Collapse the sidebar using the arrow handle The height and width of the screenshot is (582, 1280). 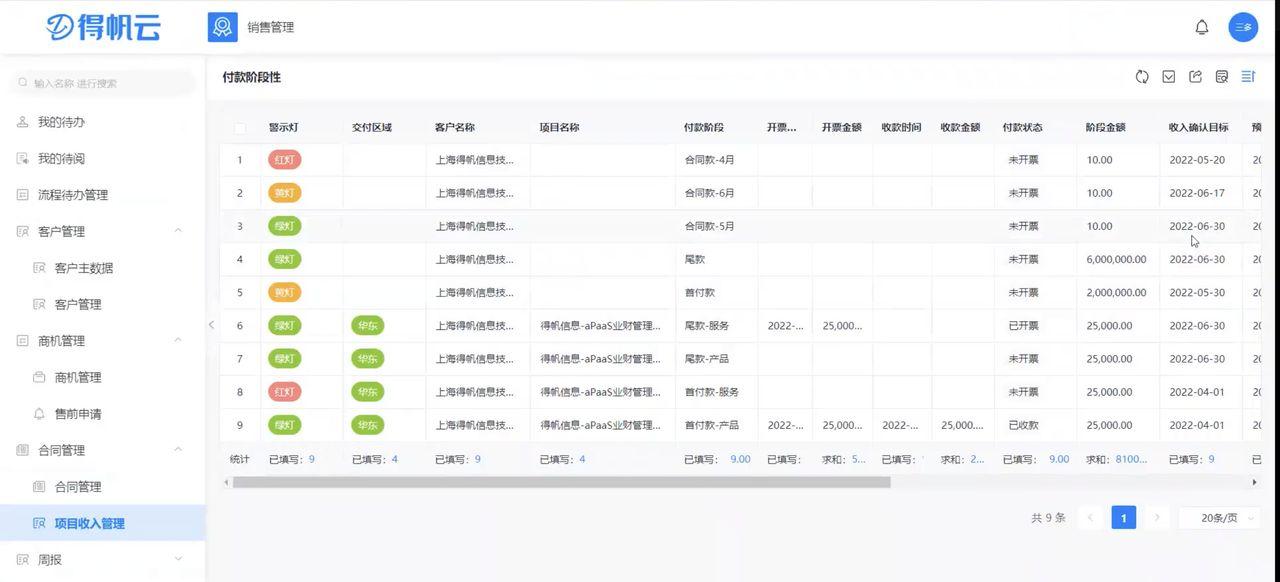coord(211,325)
